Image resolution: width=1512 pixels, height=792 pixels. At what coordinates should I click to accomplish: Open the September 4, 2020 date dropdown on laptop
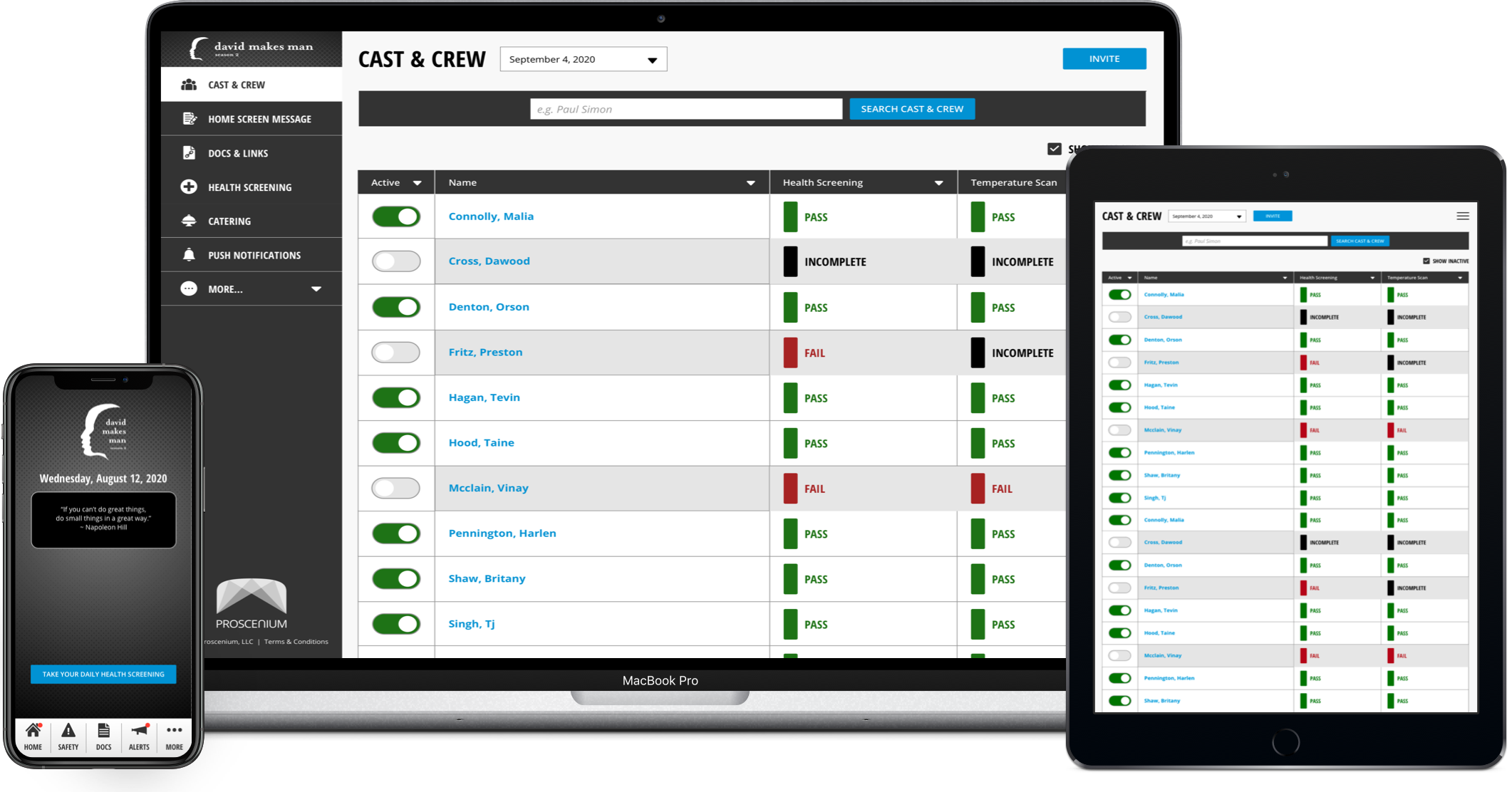tap(583, 59)
